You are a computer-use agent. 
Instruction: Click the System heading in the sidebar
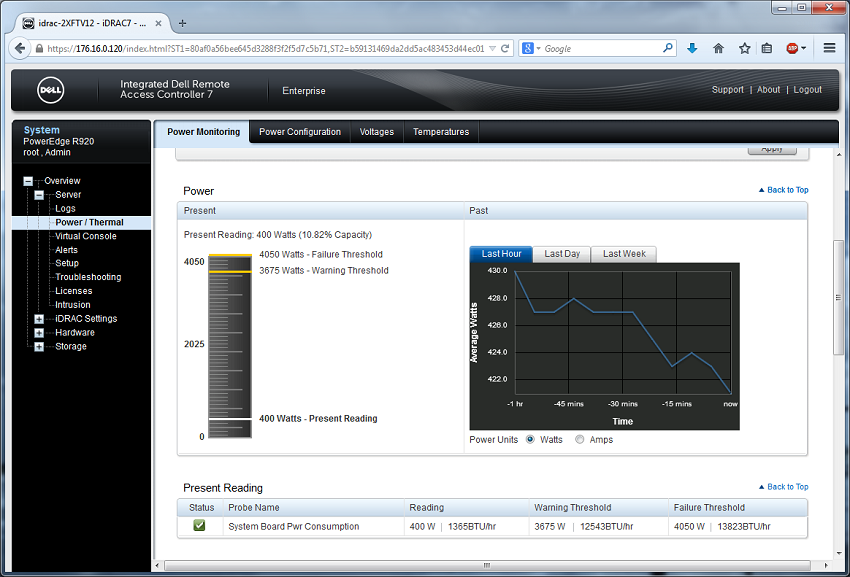click(x=42, y=130)
